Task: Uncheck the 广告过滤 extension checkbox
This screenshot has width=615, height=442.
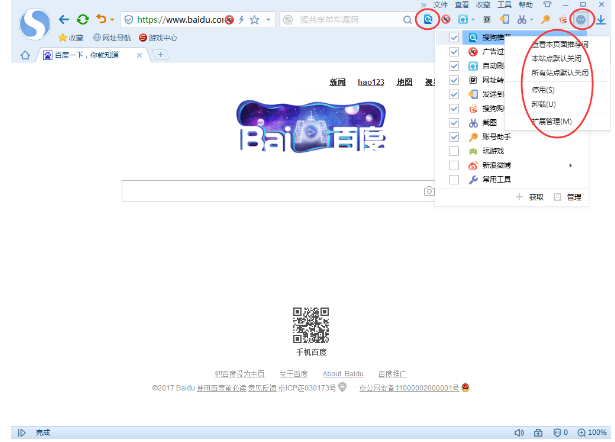Action: coord(454,52)
